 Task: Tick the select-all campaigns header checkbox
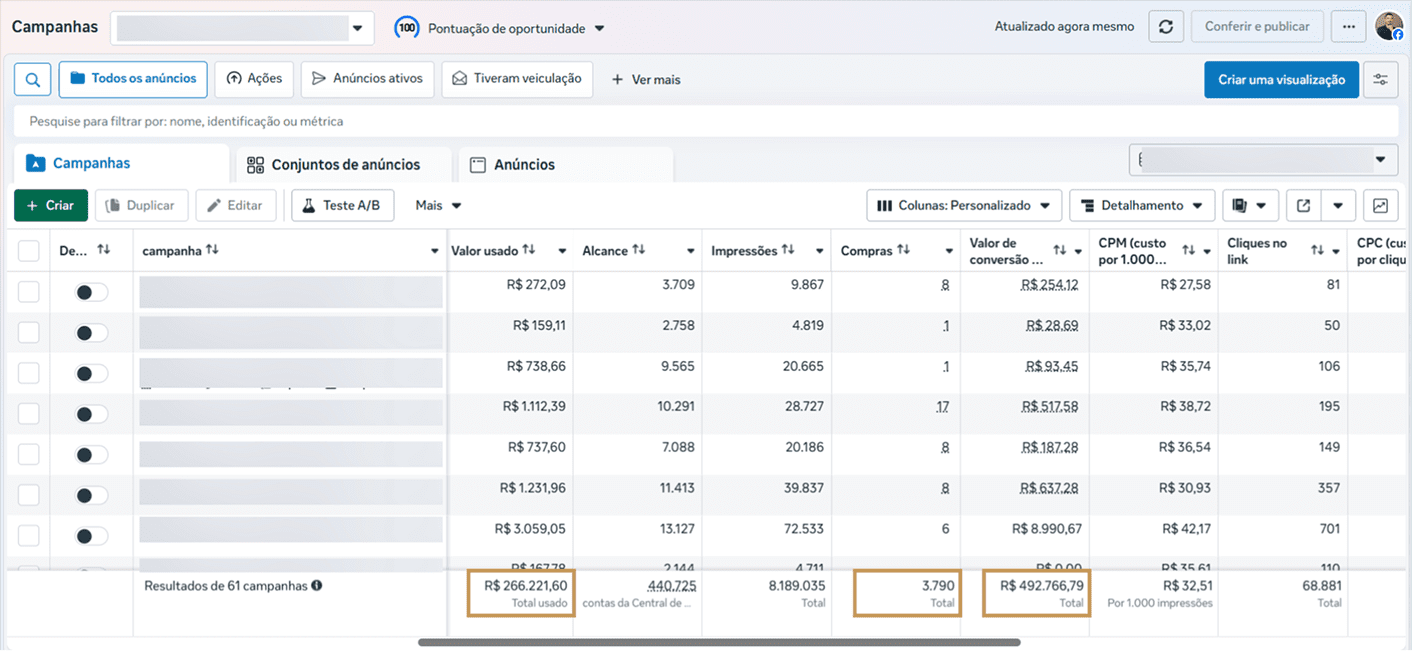click(x=29, y=251)
